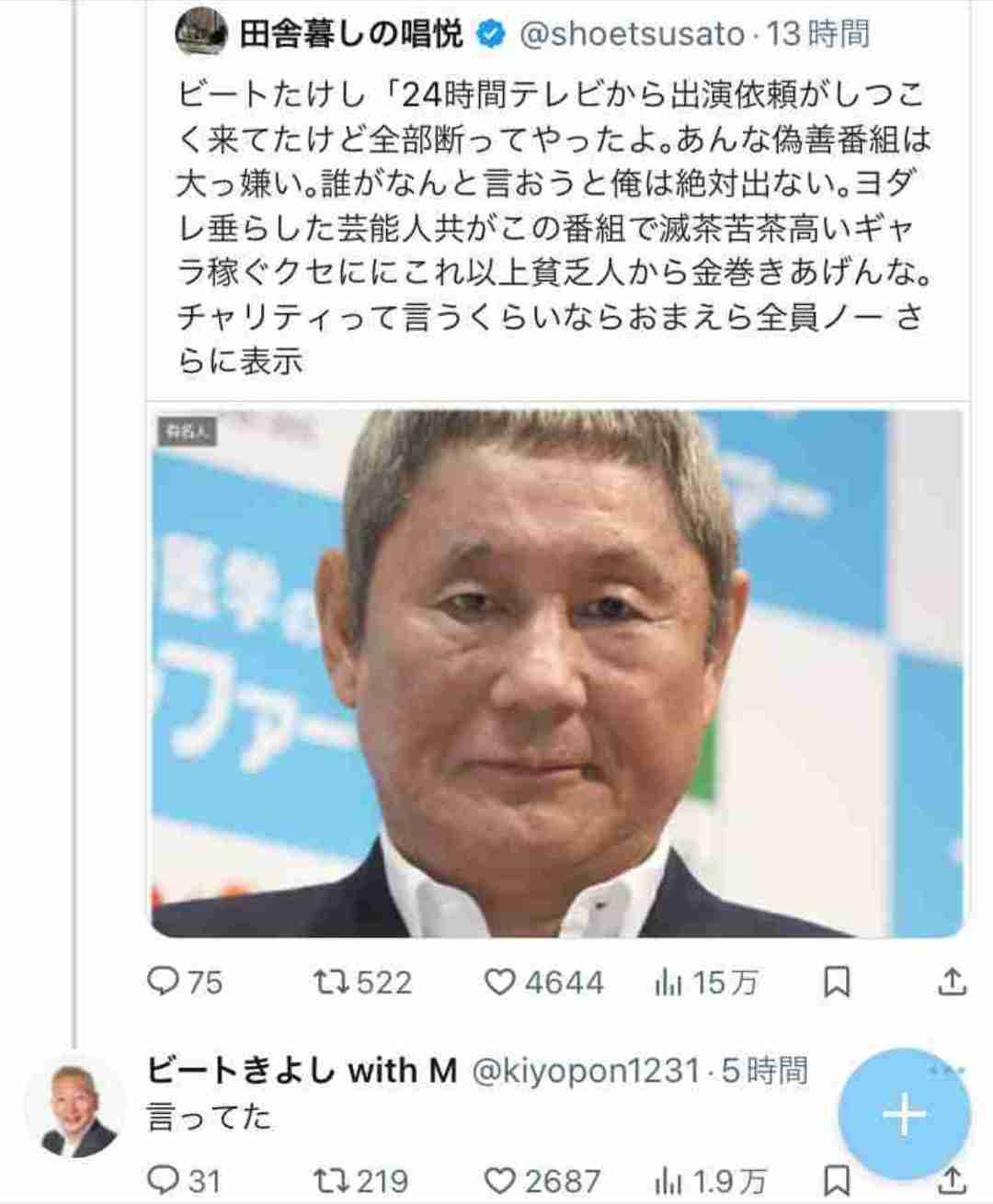This screenshot has height=1204, width=993.
Task: Bookmark the ビートきよし reply tweet
Action: [x=836, y=1180]
